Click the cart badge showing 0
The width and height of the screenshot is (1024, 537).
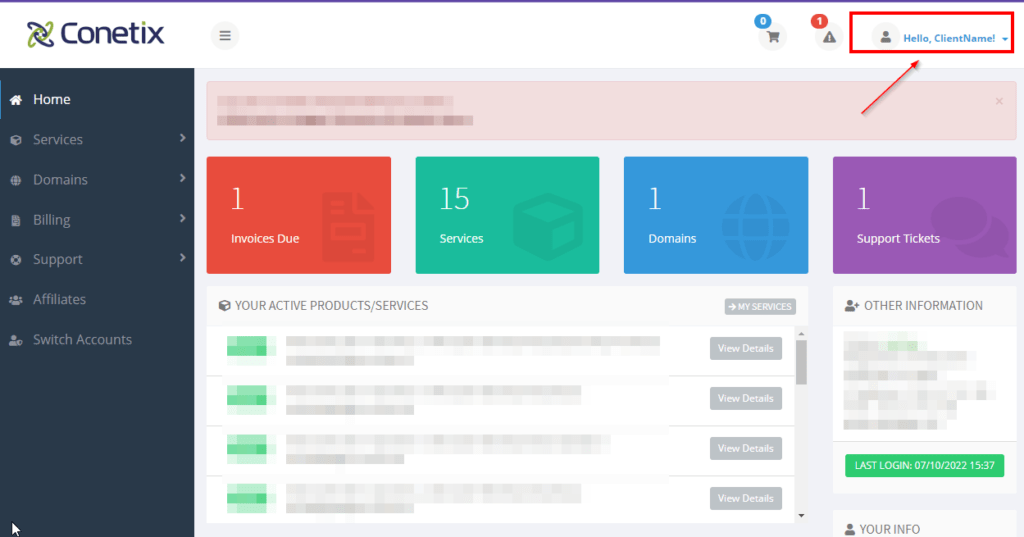[763, 21]
